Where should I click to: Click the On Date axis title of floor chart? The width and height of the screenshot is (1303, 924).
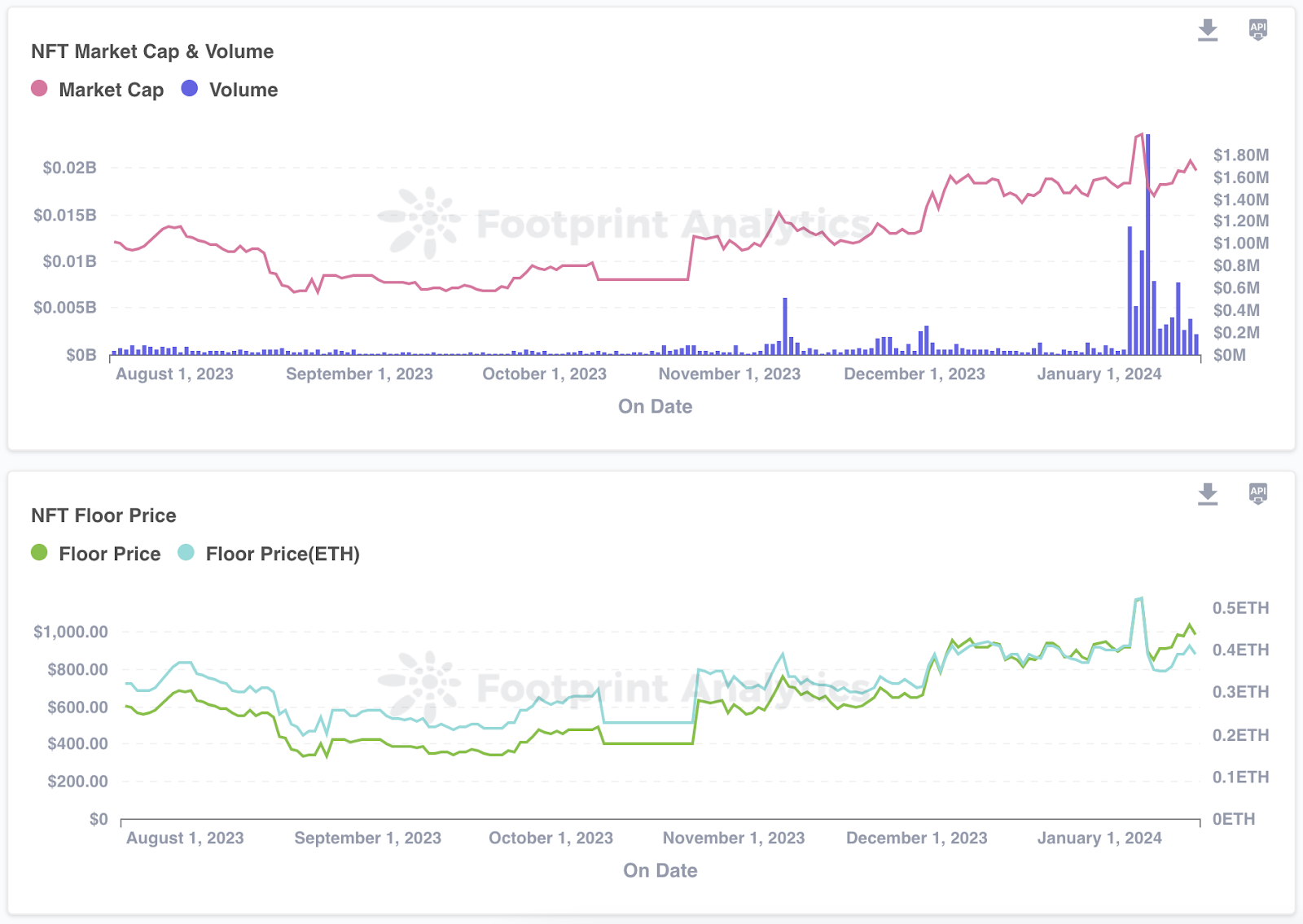660,870
